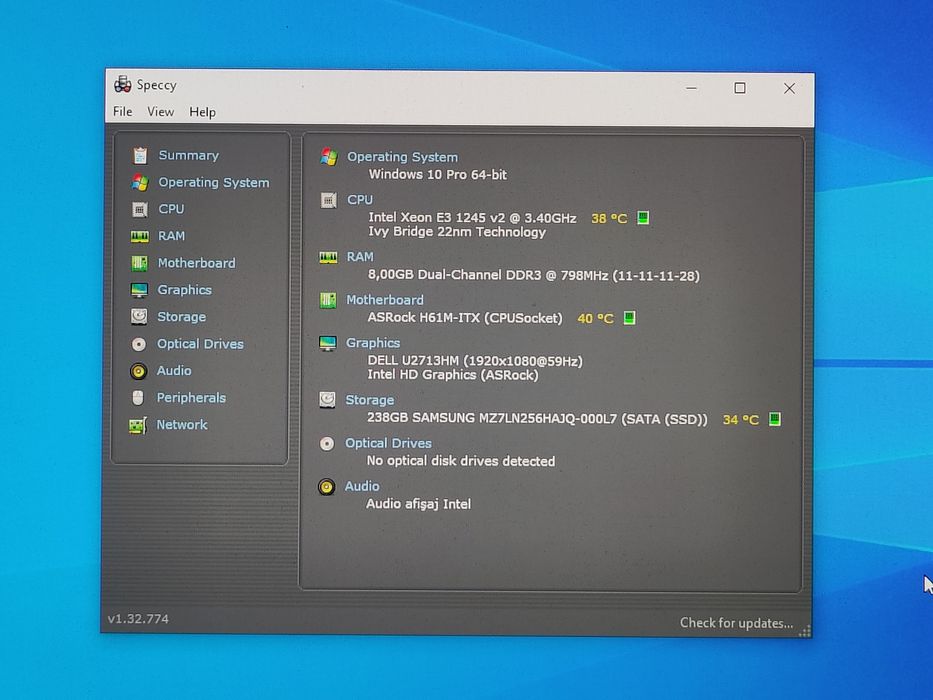Click the Network card icon in sidebar
933x700 pixels.
137,426
